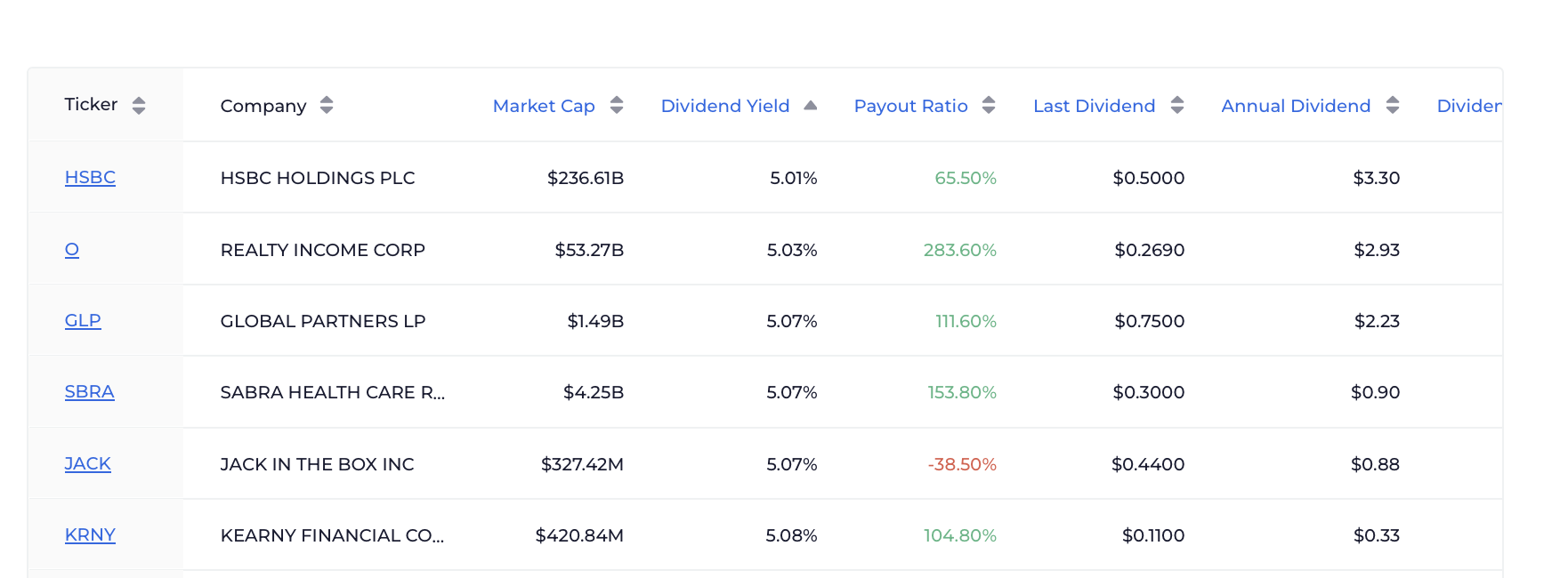Click the sort arrows next to Company
This screenshot has width=1568, height=578.
(327, 106)
